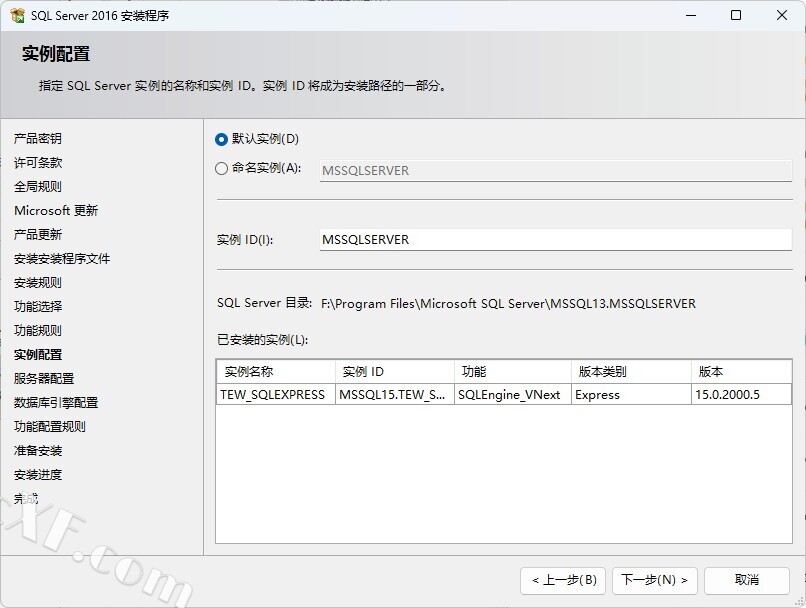Select the 准备安装 step in sidebar
Image resolution: width=806 pixels, height=608 pixels.
[x=38, y=451]
